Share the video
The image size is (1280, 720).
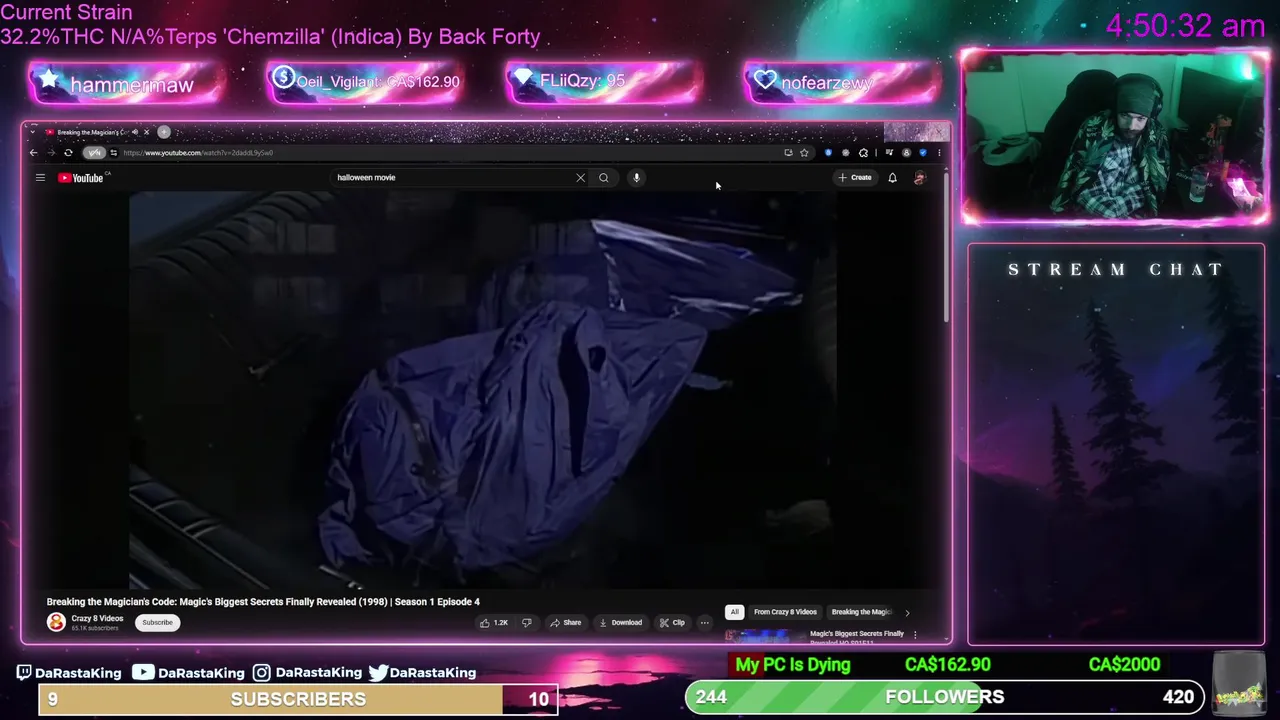tap(565, 623)
